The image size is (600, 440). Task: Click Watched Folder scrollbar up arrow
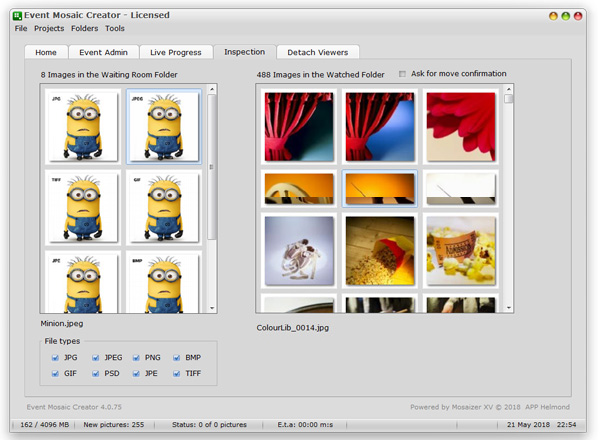(509, 89)
